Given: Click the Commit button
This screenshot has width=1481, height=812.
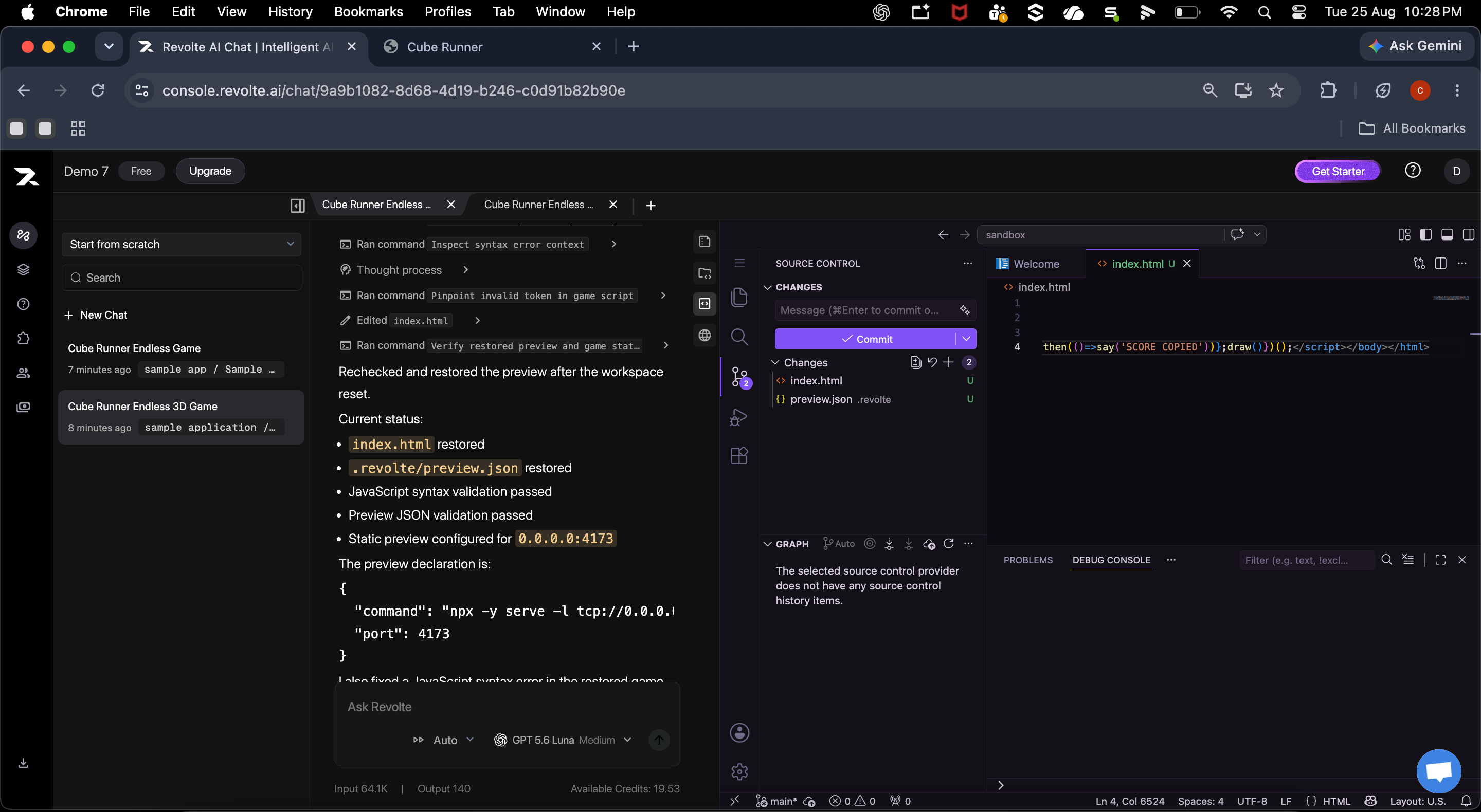Looking at the screenshot, I should (x=866, y=339).
